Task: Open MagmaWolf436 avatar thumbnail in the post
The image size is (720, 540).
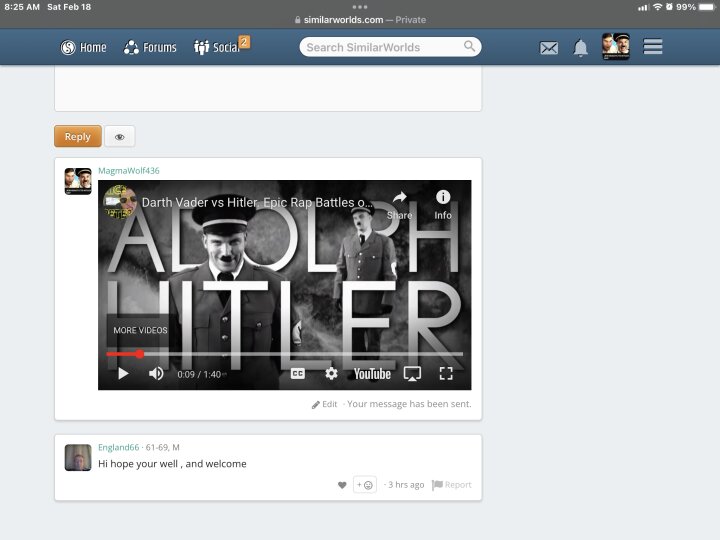Action: tap(78, 181)
